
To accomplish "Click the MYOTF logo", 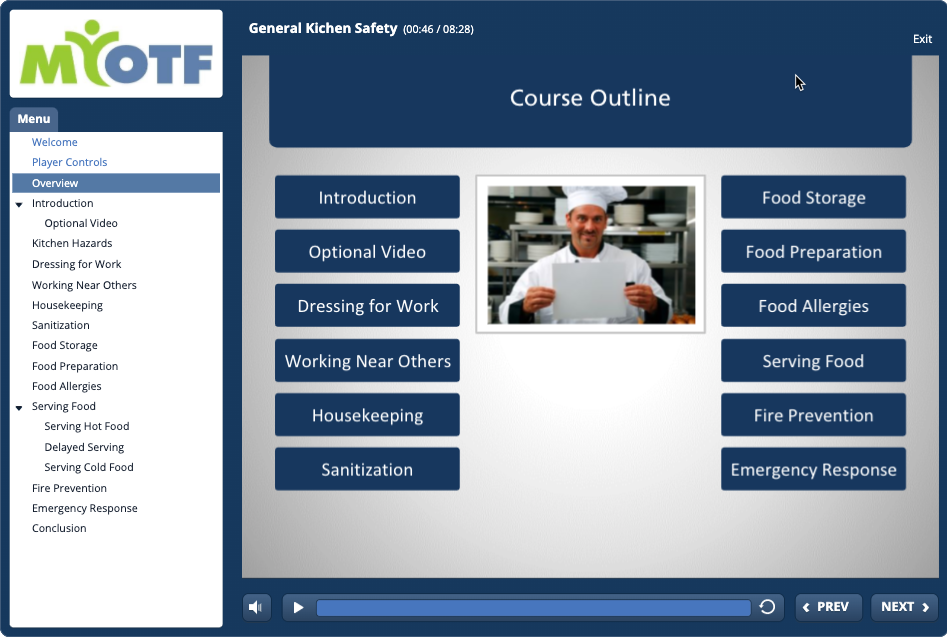I will point(116,54).
